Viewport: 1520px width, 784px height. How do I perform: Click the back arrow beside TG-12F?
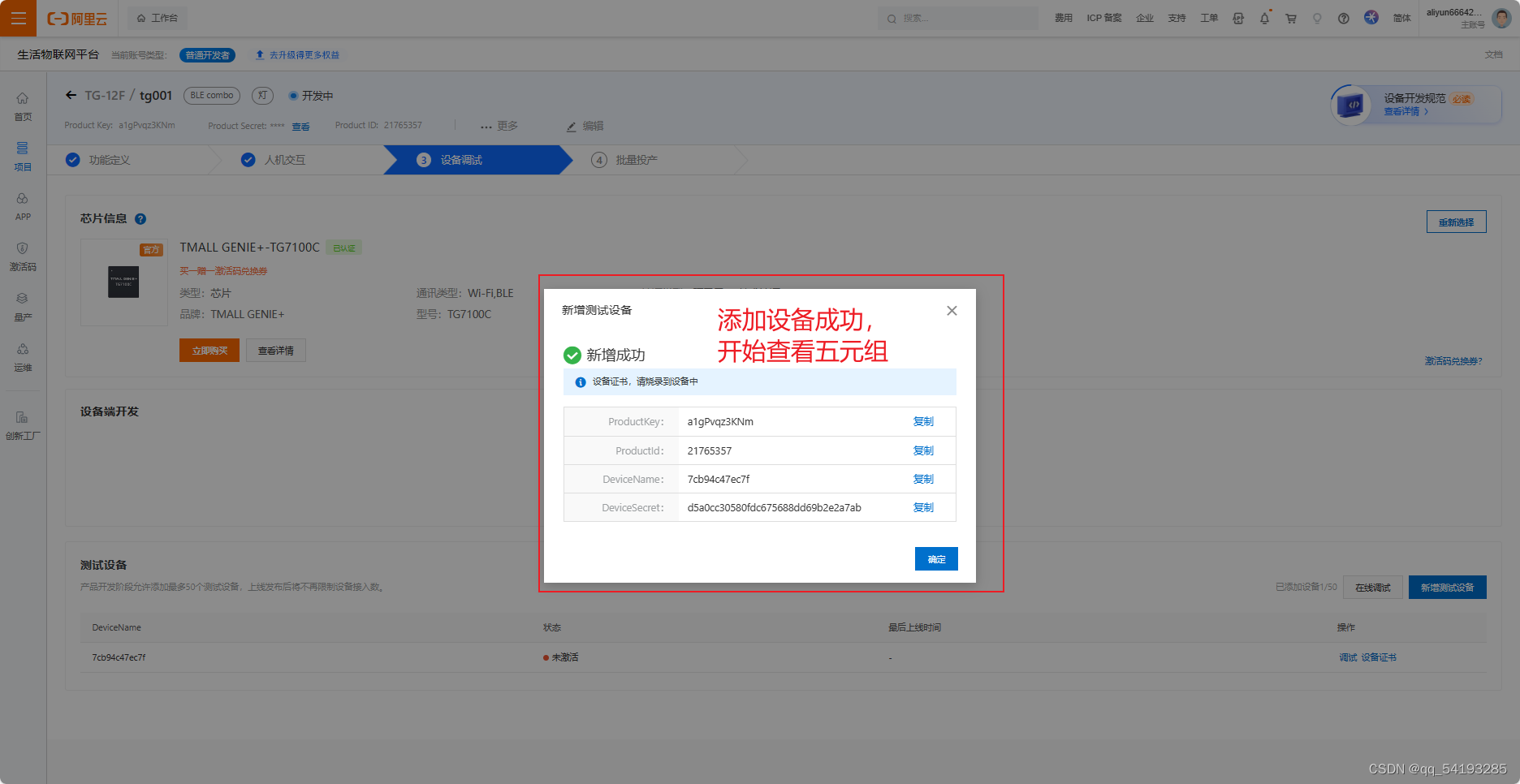coord(71,95)
